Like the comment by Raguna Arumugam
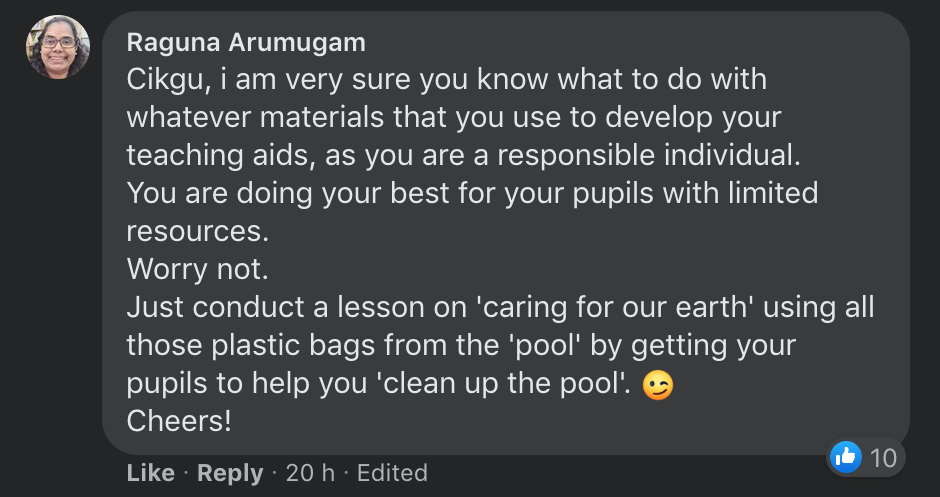Viewport: 940px width, 497px height. (150, 473)
